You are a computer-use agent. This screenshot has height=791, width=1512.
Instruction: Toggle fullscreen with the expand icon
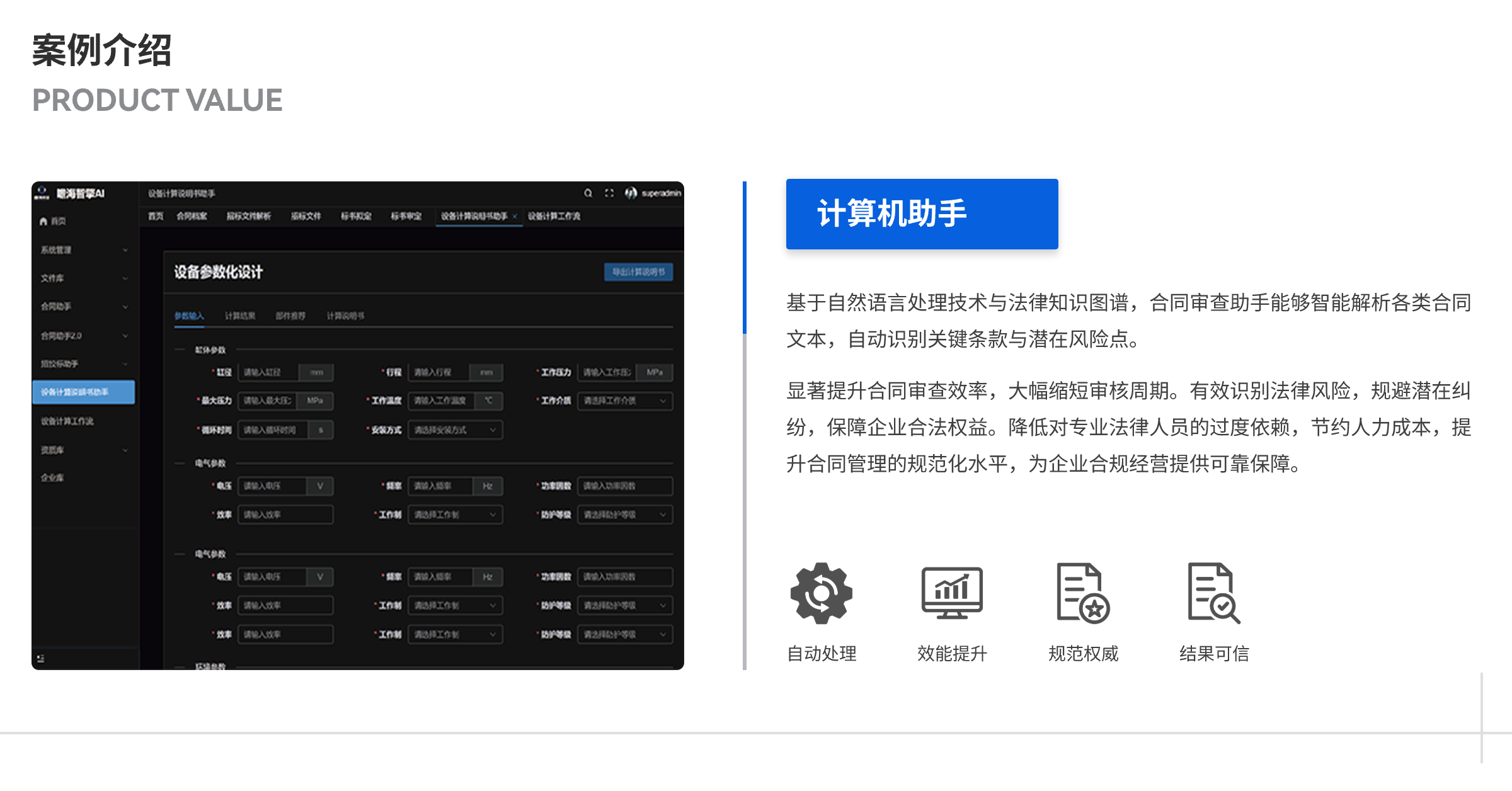click(609, 193)
